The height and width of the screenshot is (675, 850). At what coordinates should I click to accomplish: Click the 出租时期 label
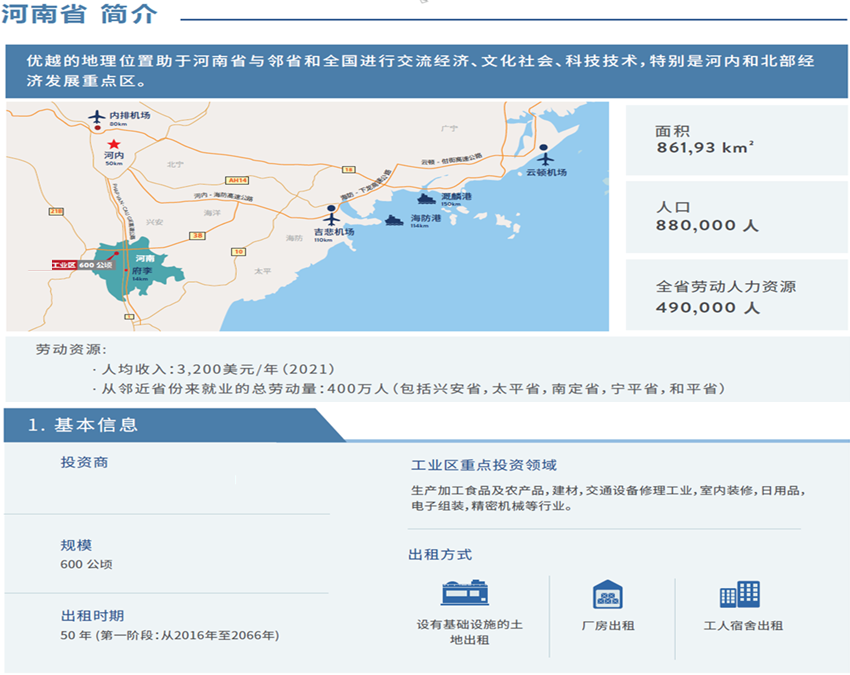tap(92, 615)
